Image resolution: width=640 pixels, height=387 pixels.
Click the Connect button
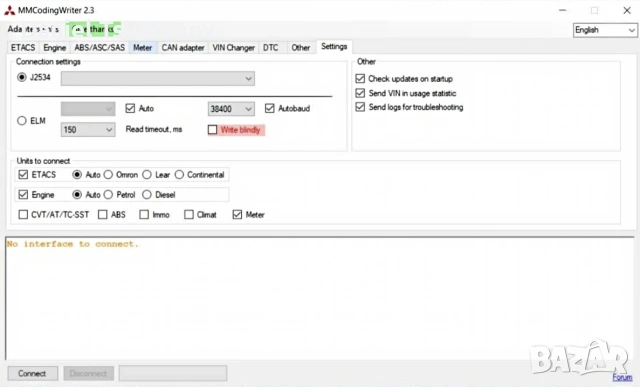[x=32, y=373]
